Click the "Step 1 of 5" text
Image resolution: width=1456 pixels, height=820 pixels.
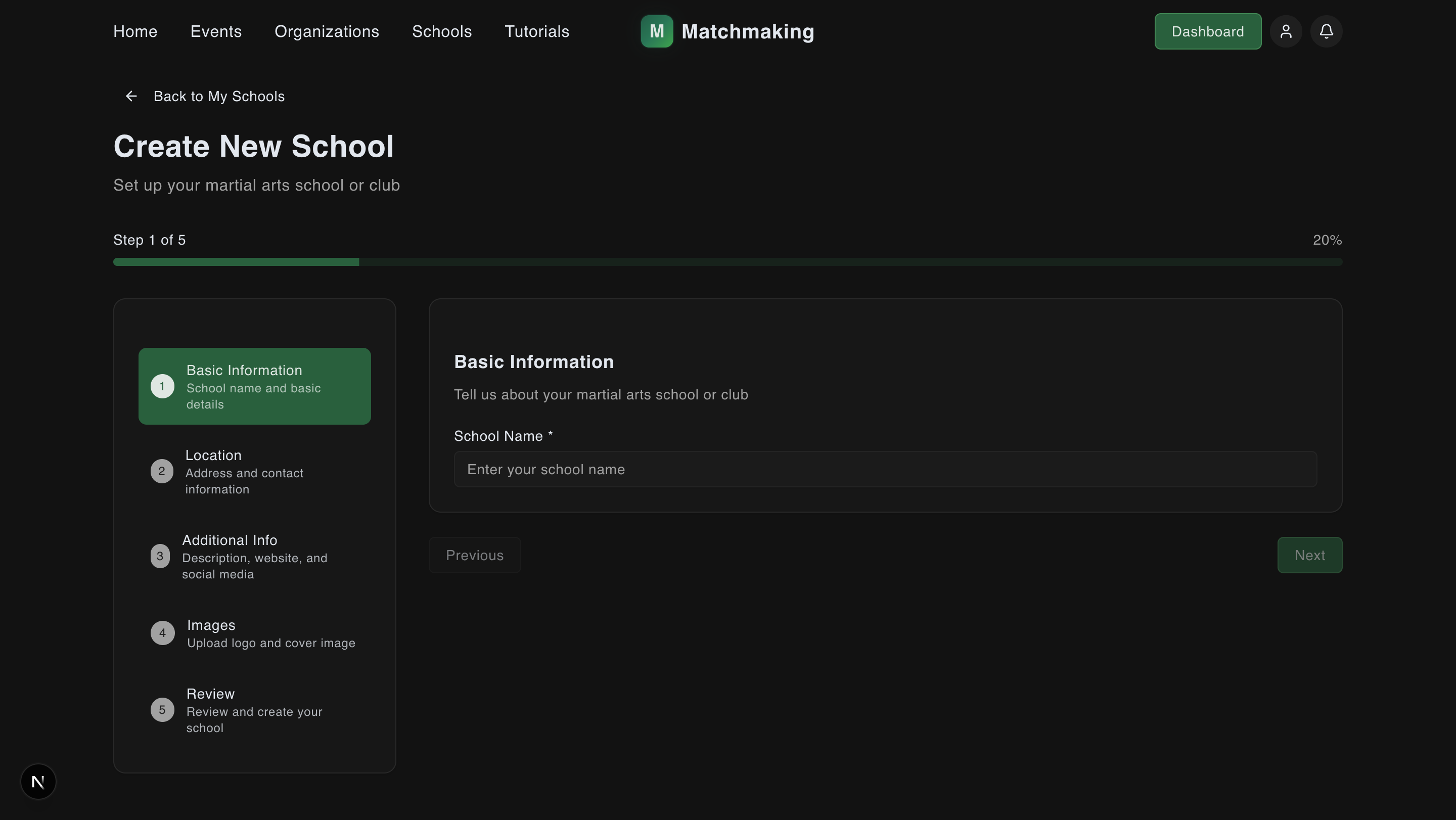click(x=149, y=240)
